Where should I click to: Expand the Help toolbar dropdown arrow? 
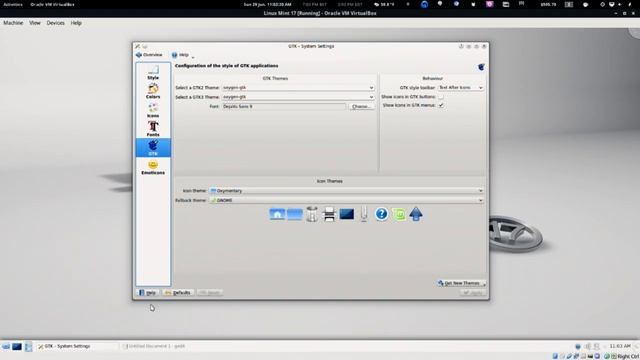(x=193, y=56)
